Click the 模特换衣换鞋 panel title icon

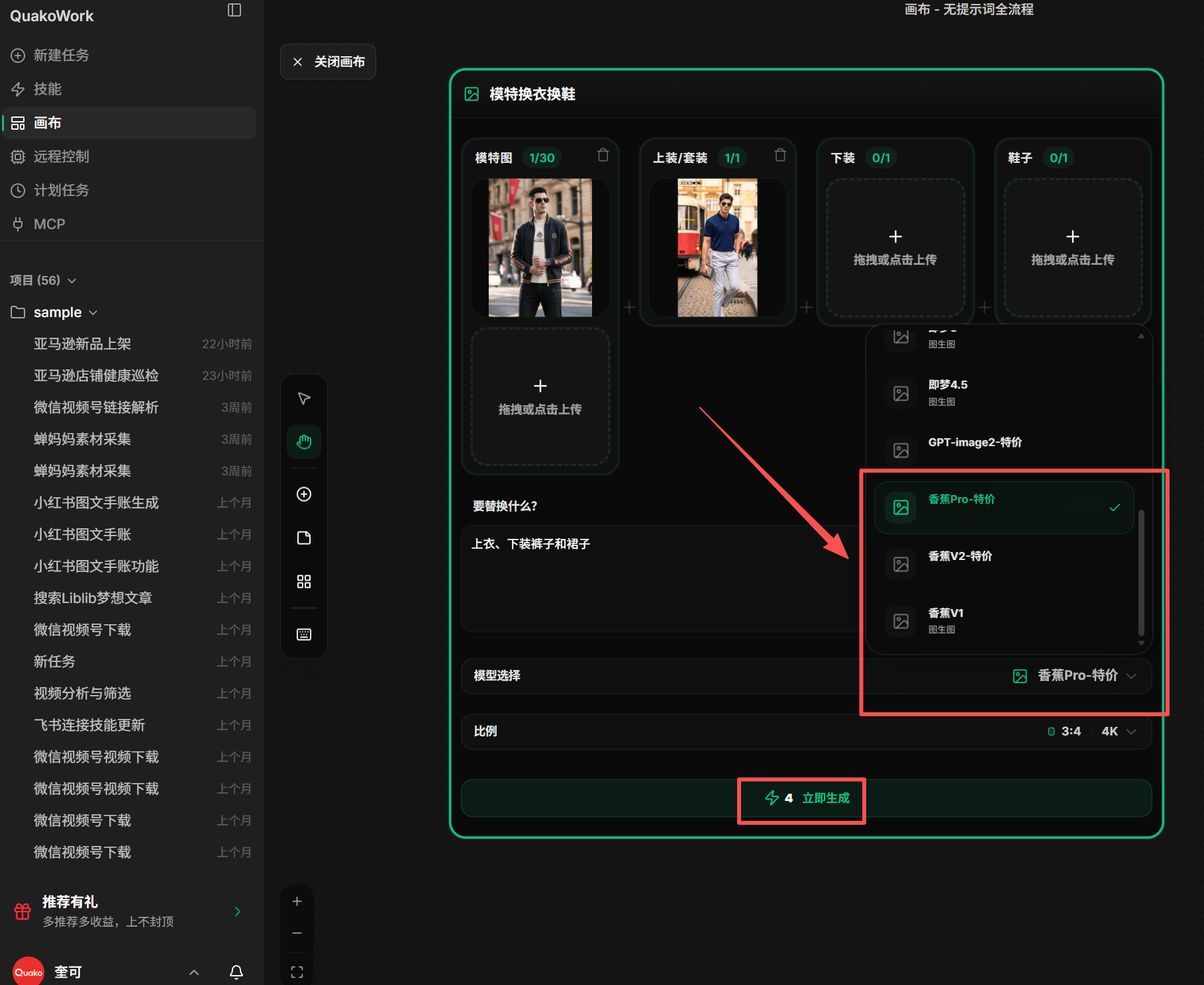point(472,94)
